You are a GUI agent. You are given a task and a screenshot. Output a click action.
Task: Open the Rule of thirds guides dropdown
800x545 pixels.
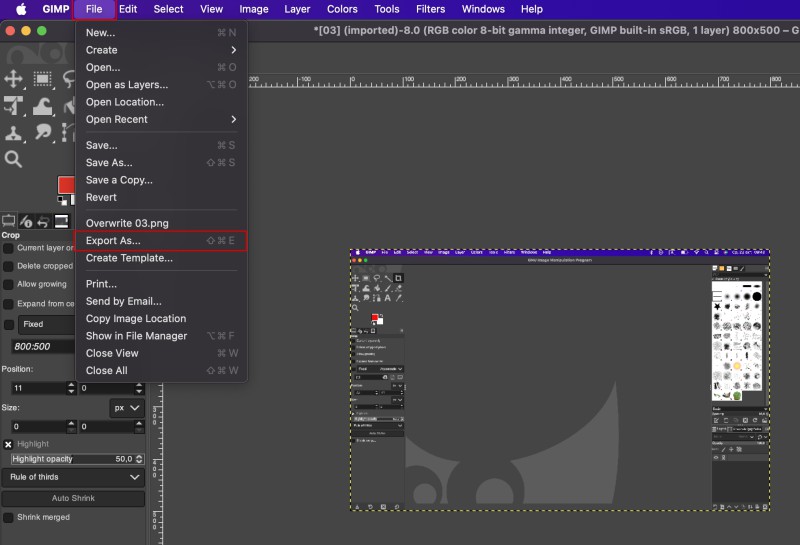(73, 477)
